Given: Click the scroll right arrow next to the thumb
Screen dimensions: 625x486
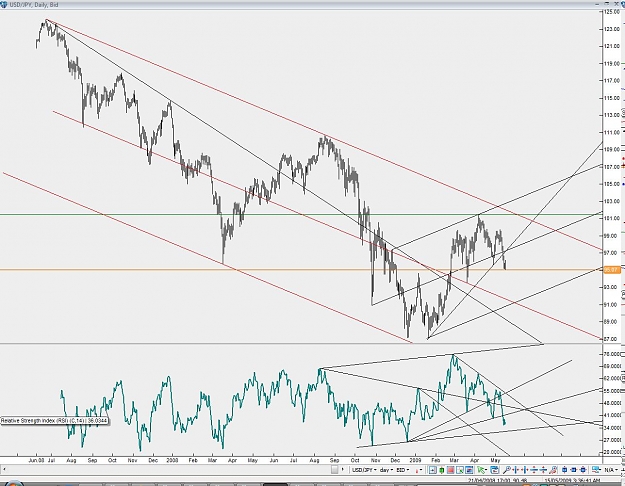Looking at the screenshot, I should click(x=343, y=470).
